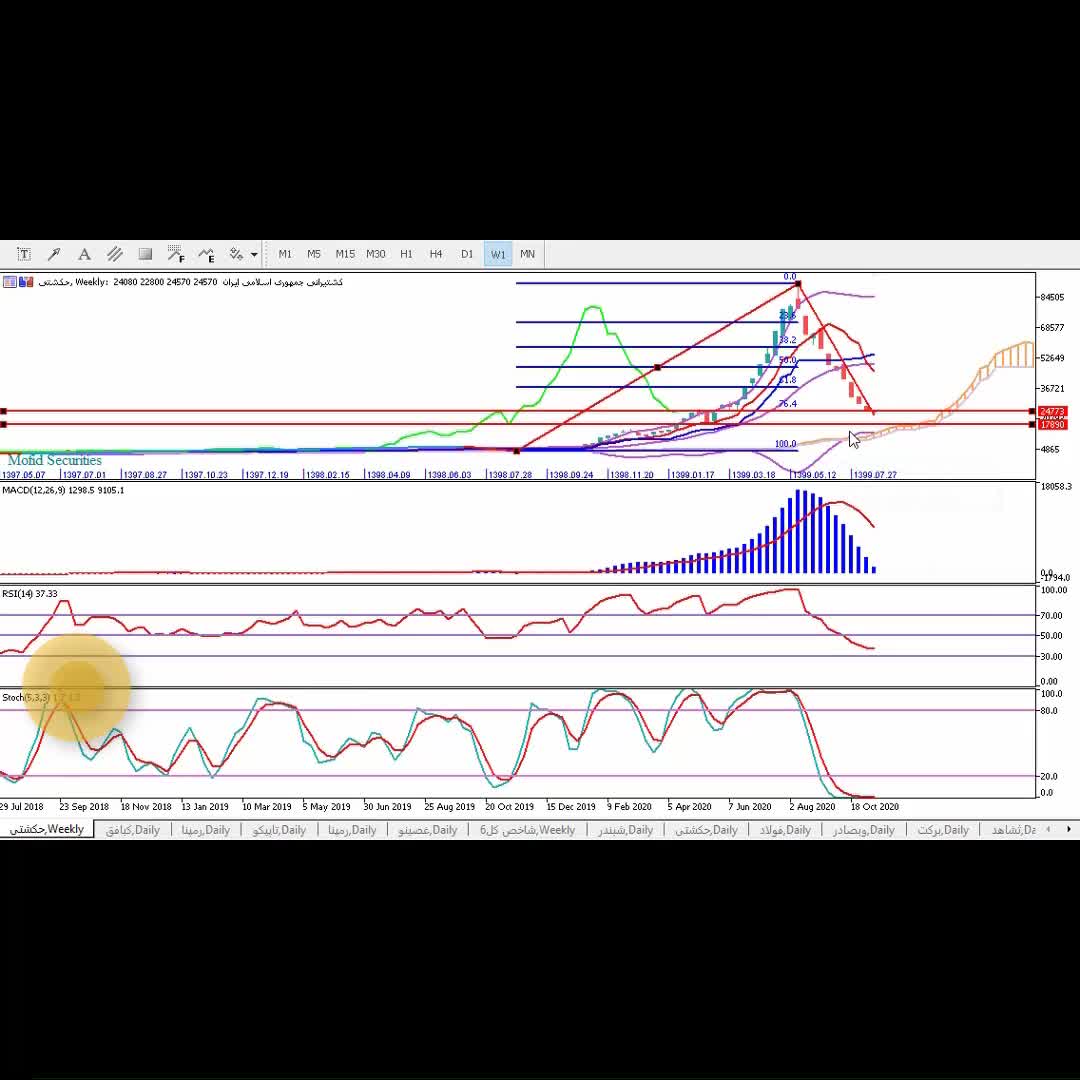Select the letter A text tool
Screen dimensions: 1080x1080
(x=84, y=254)
